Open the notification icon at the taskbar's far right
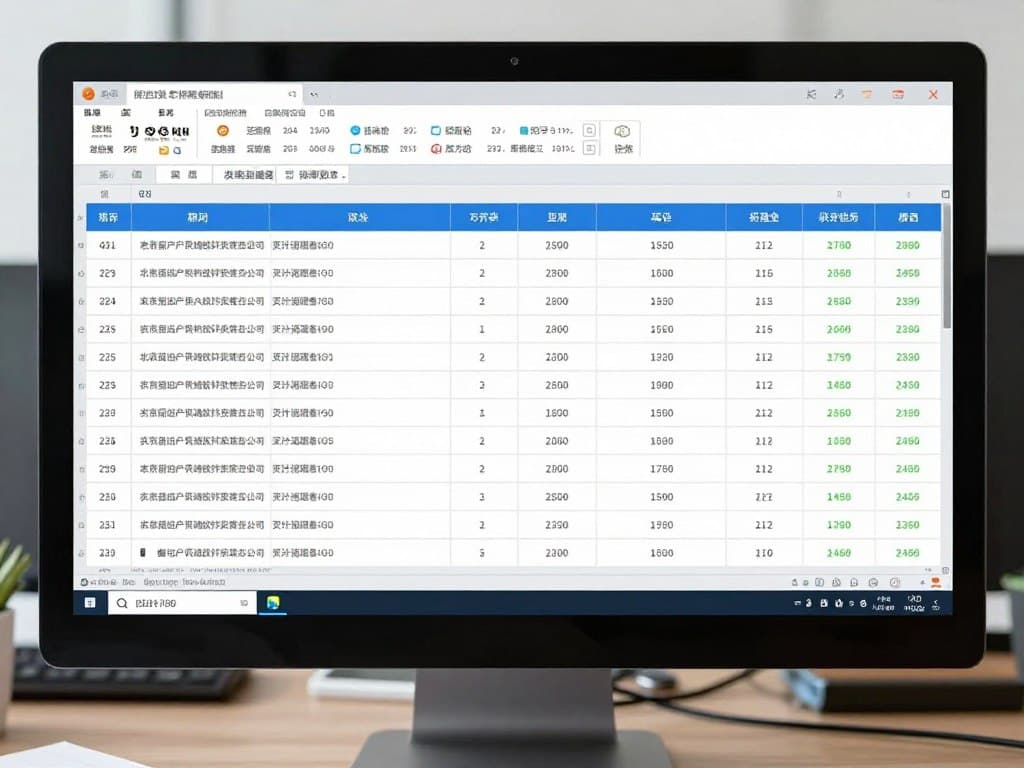The height and width of the screenshot is (768, 1024). click(936, 604)
